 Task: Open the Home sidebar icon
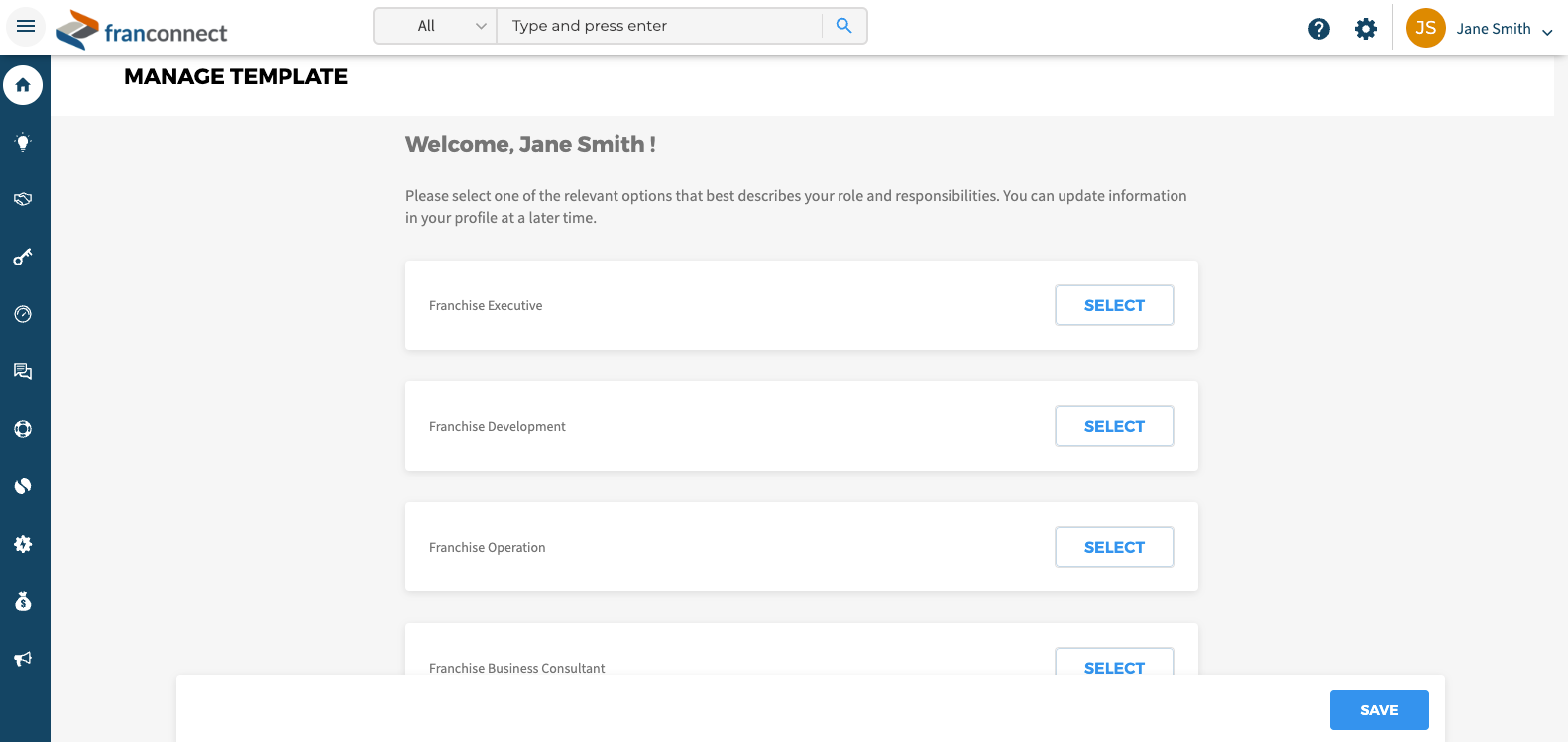[x=23, y=85]
